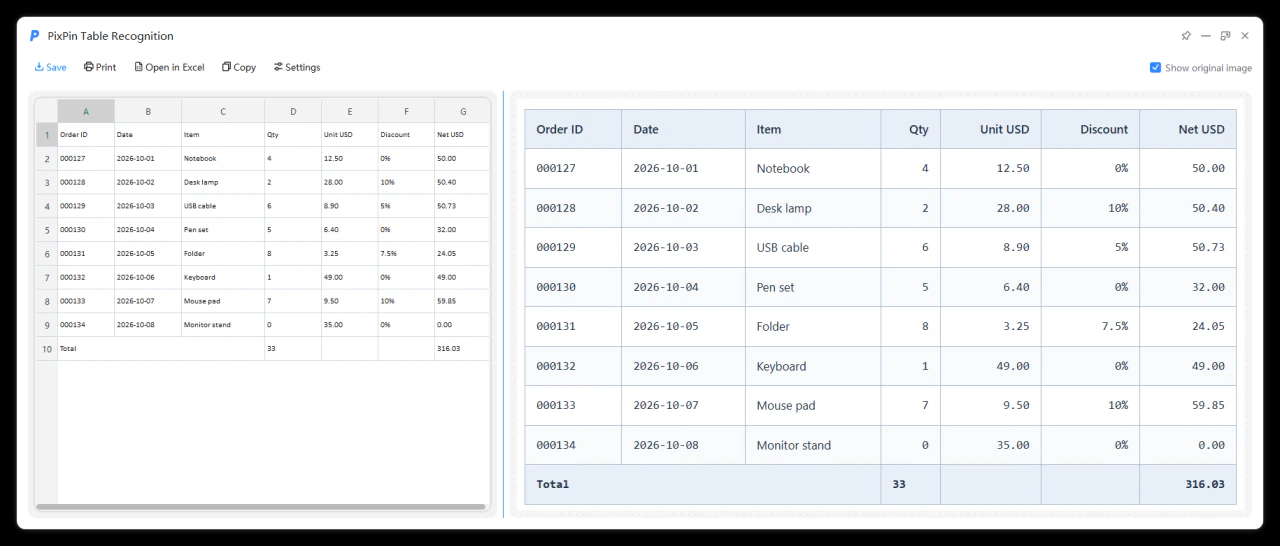Viewport: 1280px width, 546px height.
Task: Click spreadsheet cell 'Pen set'
Action: (223, 229)
